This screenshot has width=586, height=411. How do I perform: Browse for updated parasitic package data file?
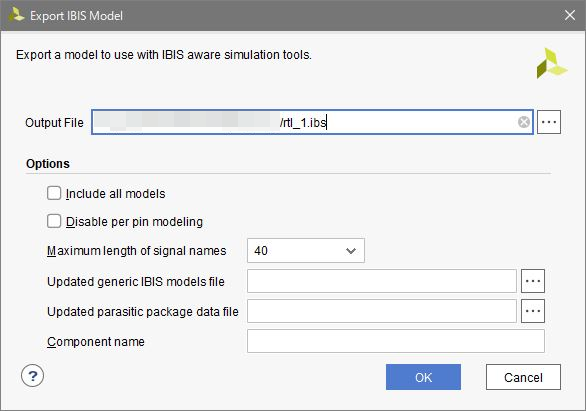coord(533,311)
